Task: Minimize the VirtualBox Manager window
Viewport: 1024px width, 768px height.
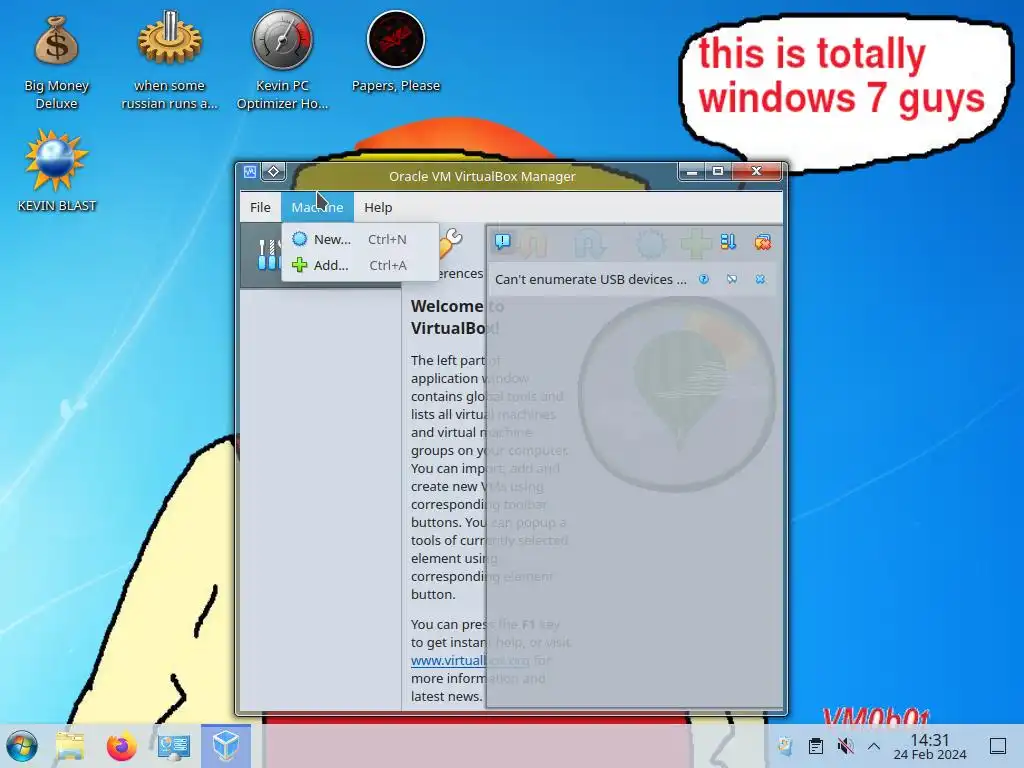Action: click(x=692, y=171)
